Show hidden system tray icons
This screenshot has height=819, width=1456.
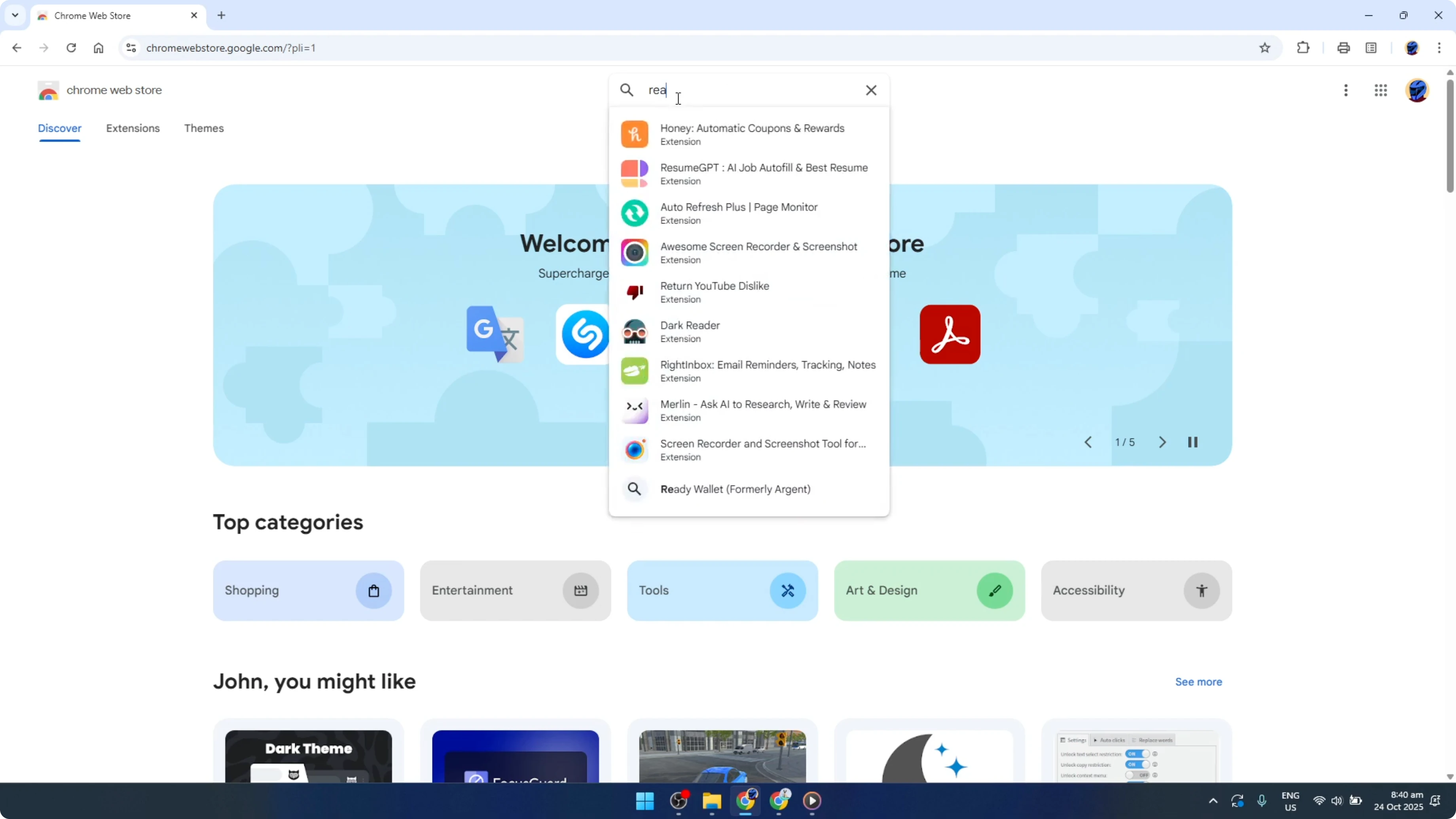pyautogui.click(x=1213, y=801)
